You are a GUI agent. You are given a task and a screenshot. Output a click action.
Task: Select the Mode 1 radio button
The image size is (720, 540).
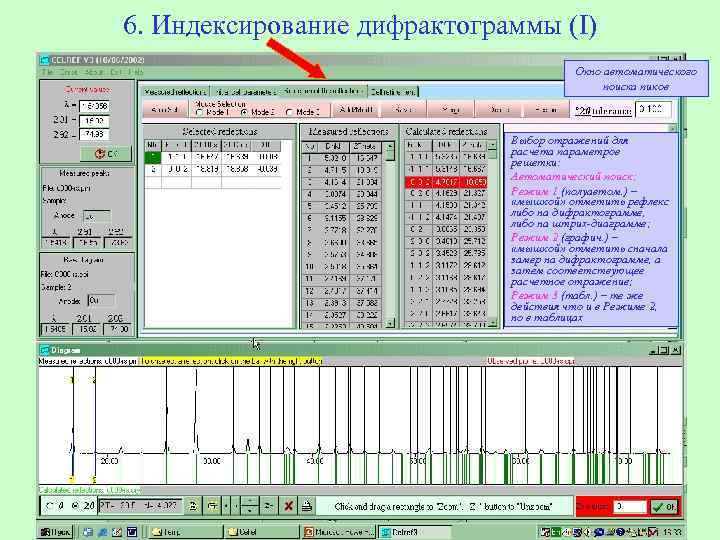click(199, 112)
